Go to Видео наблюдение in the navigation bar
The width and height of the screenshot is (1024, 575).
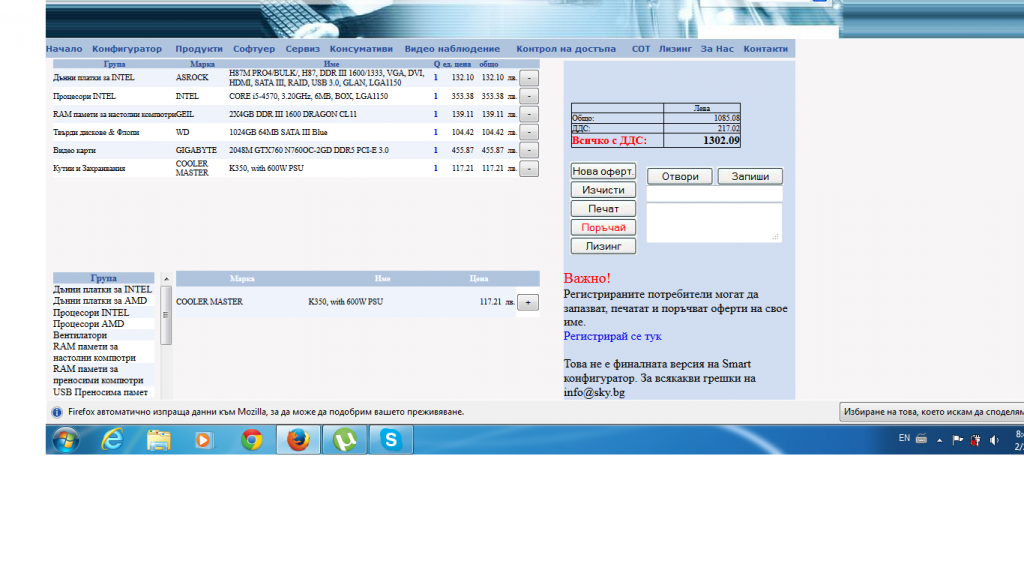tap(452, 49)
